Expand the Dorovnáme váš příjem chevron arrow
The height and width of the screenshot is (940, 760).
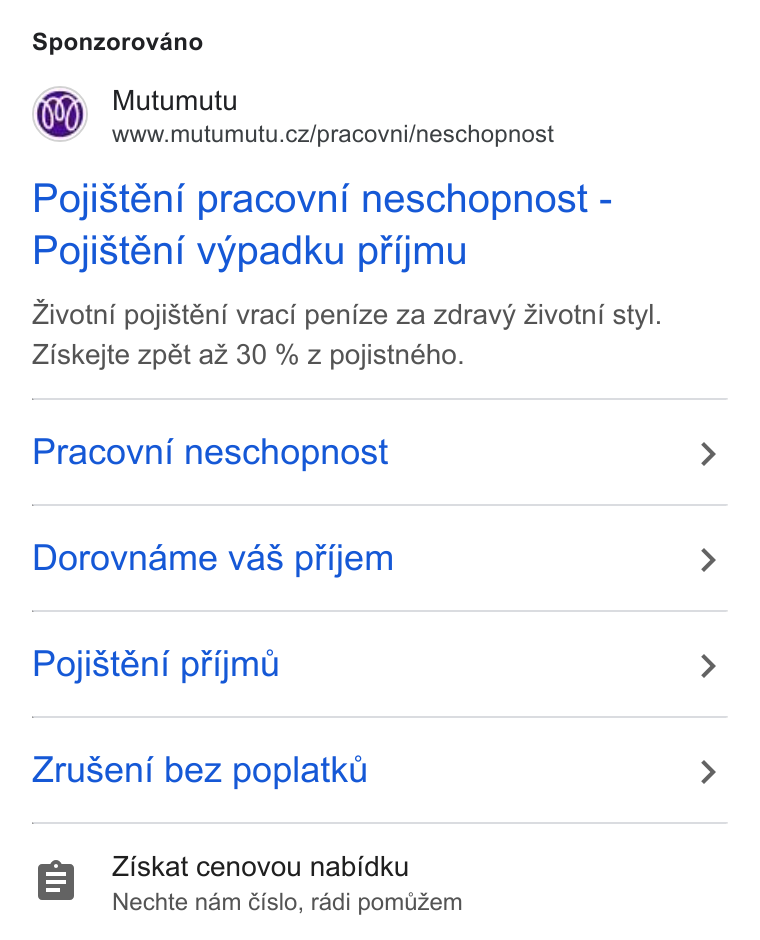coord(708,561)
